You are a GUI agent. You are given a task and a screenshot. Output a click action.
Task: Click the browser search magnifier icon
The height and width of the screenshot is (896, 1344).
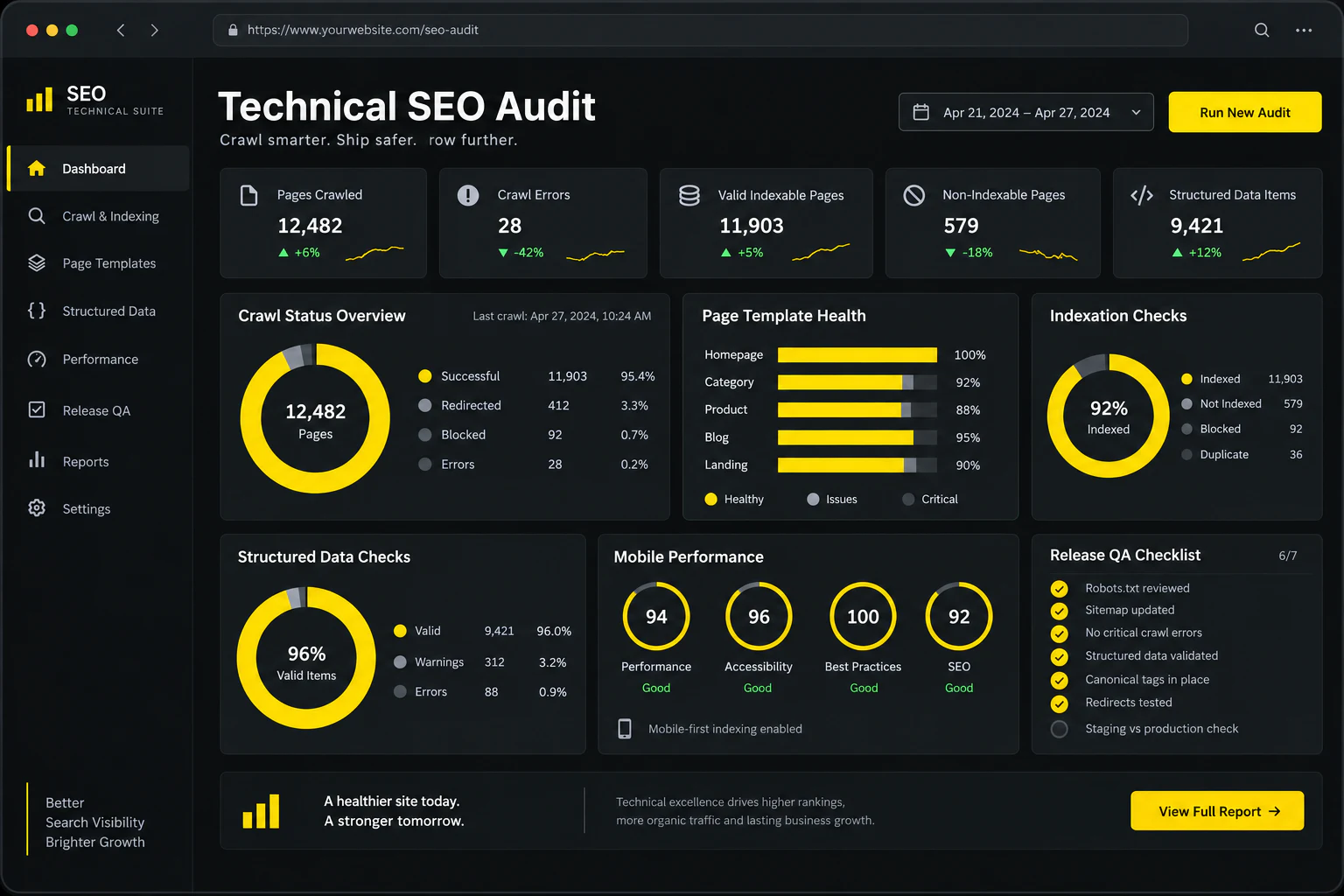1262,30
